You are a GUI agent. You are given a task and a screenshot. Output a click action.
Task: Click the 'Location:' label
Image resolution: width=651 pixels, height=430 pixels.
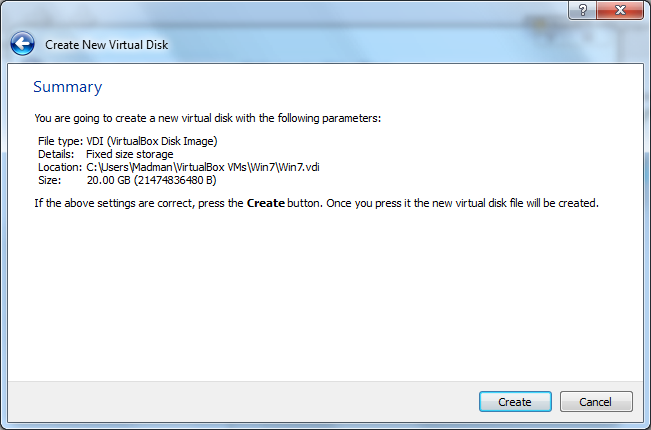tap(60, 167)
